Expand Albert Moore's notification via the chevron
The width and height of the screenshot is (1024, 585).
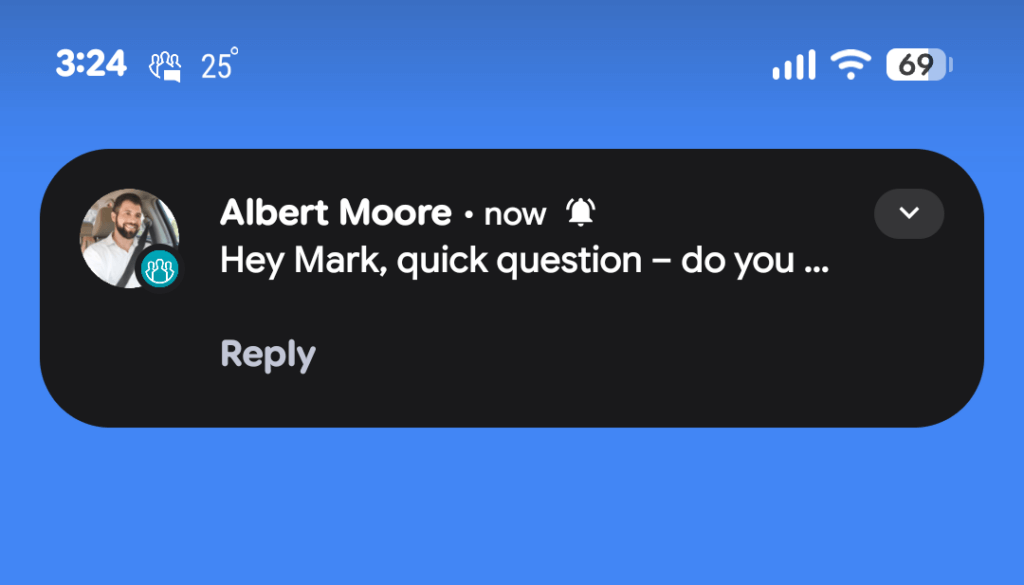point(908,213)
